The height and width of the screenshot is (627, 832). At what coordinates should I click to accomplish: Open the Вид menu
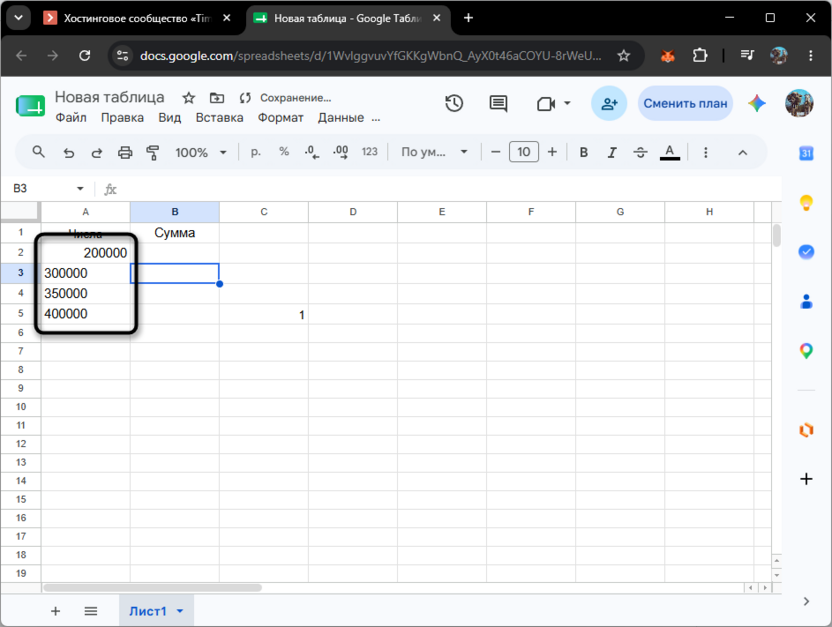(170, 118)
